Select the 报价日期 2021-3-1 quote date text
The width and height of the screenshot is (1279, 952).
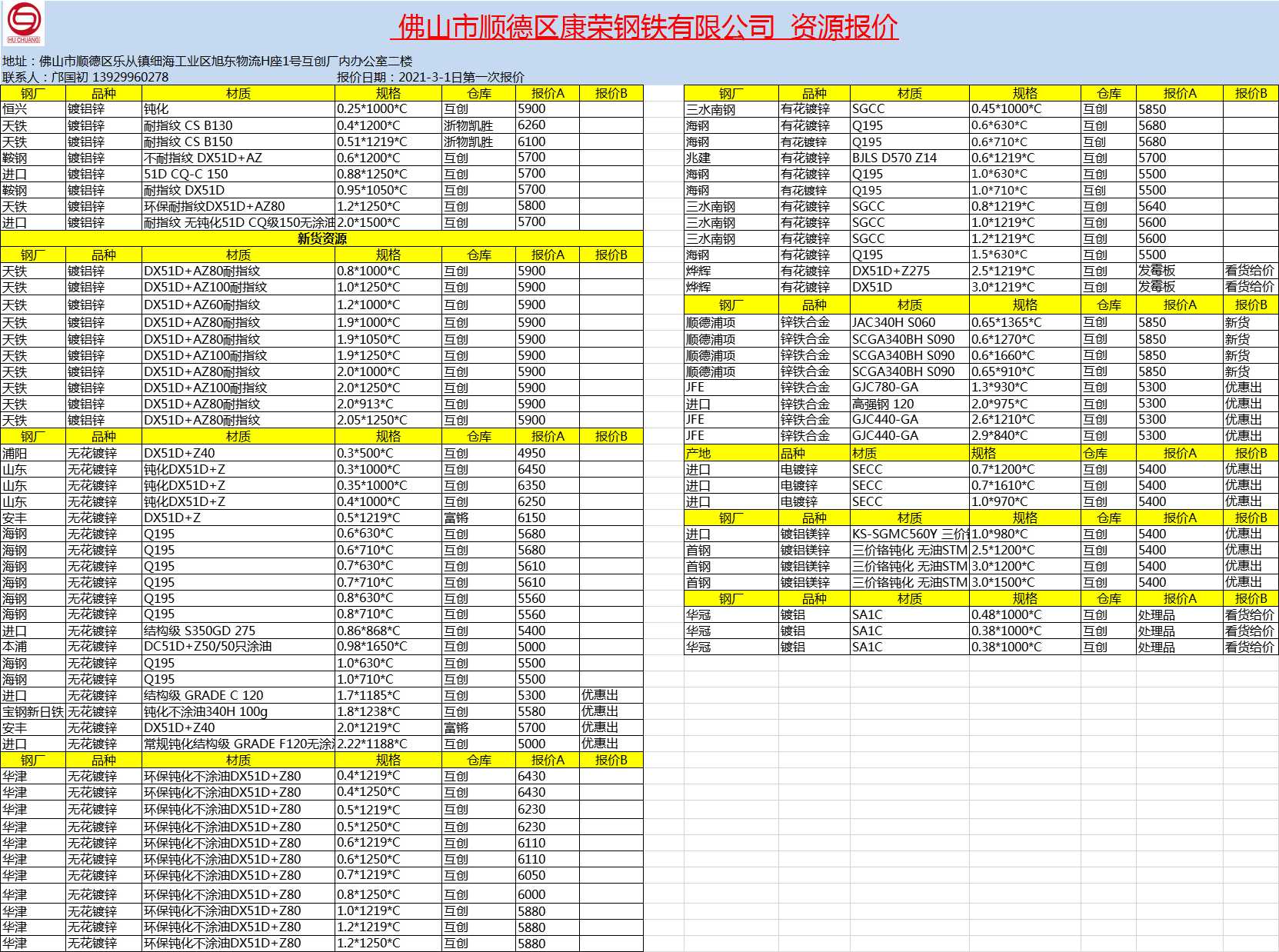point(430,77)
